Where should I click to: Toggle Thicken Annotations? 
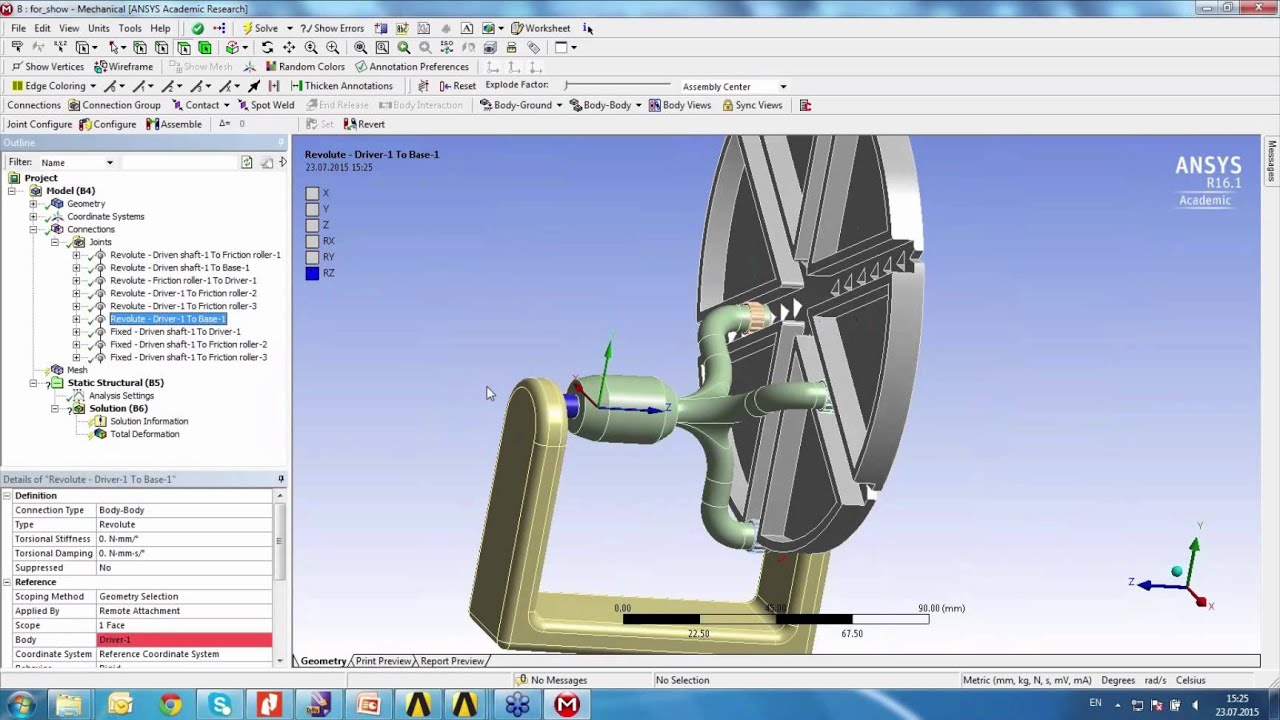point(341,86)
